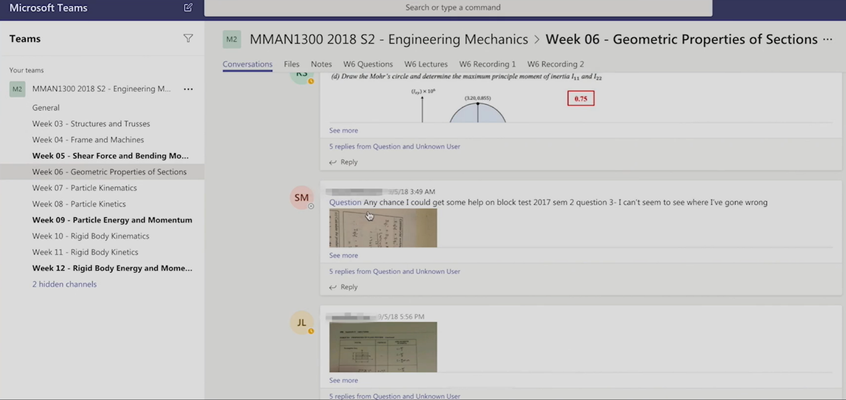The height and width of the screenshot is (400, 846).
Task: Open Week 10 - Rigid Body Kinematics channel
Action: pos(102,236)
